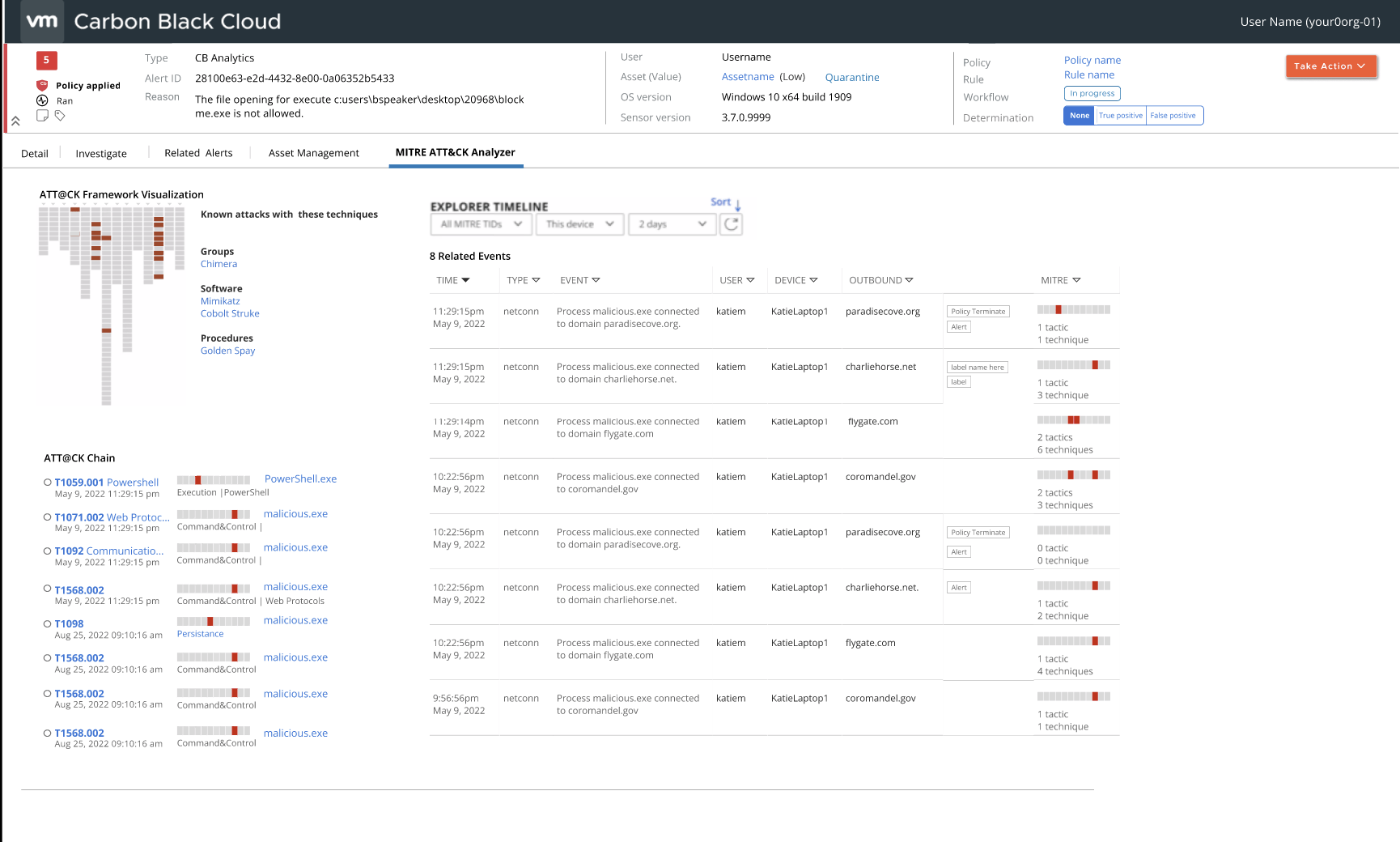Viewport: 1400px width, 842px height.
Task: Click tactic bar next to PowerShell.exe
Action: tap(214, 480)
